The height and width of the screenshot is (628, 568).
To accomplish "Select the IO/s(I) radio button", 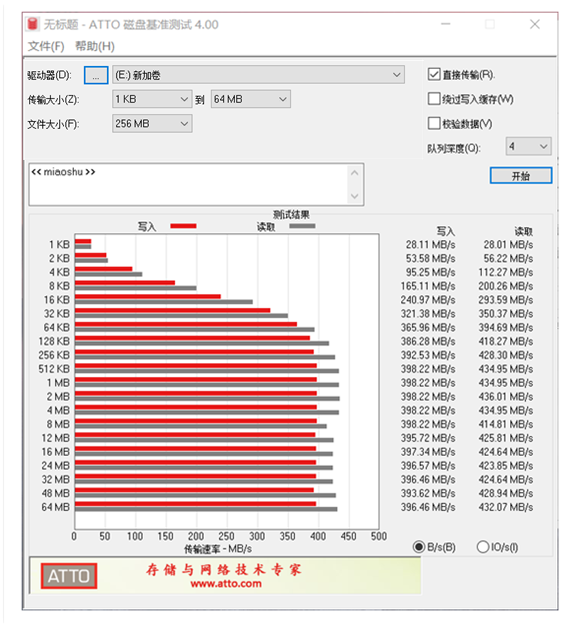I will [x=483, y=547].
